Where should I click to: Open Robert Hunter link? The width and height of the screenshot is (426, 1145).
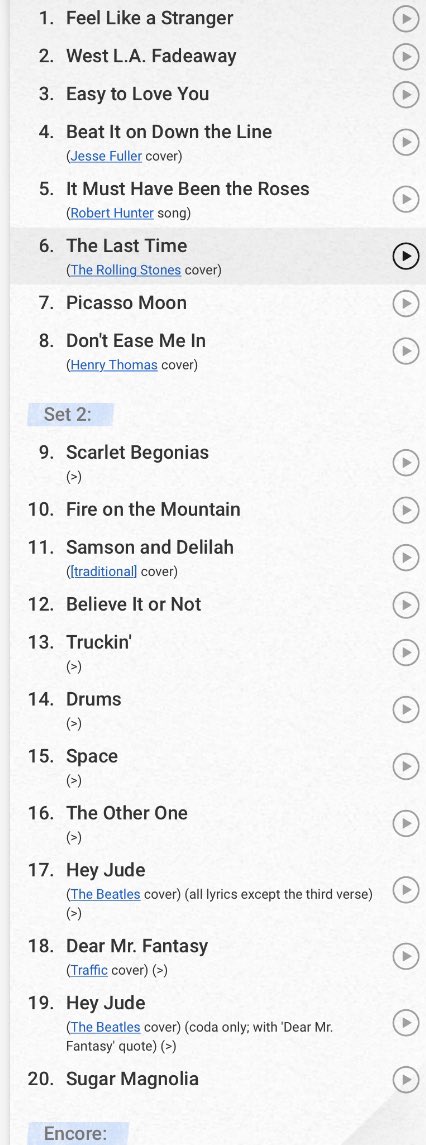pyautogui.click(x=112, y=213)
